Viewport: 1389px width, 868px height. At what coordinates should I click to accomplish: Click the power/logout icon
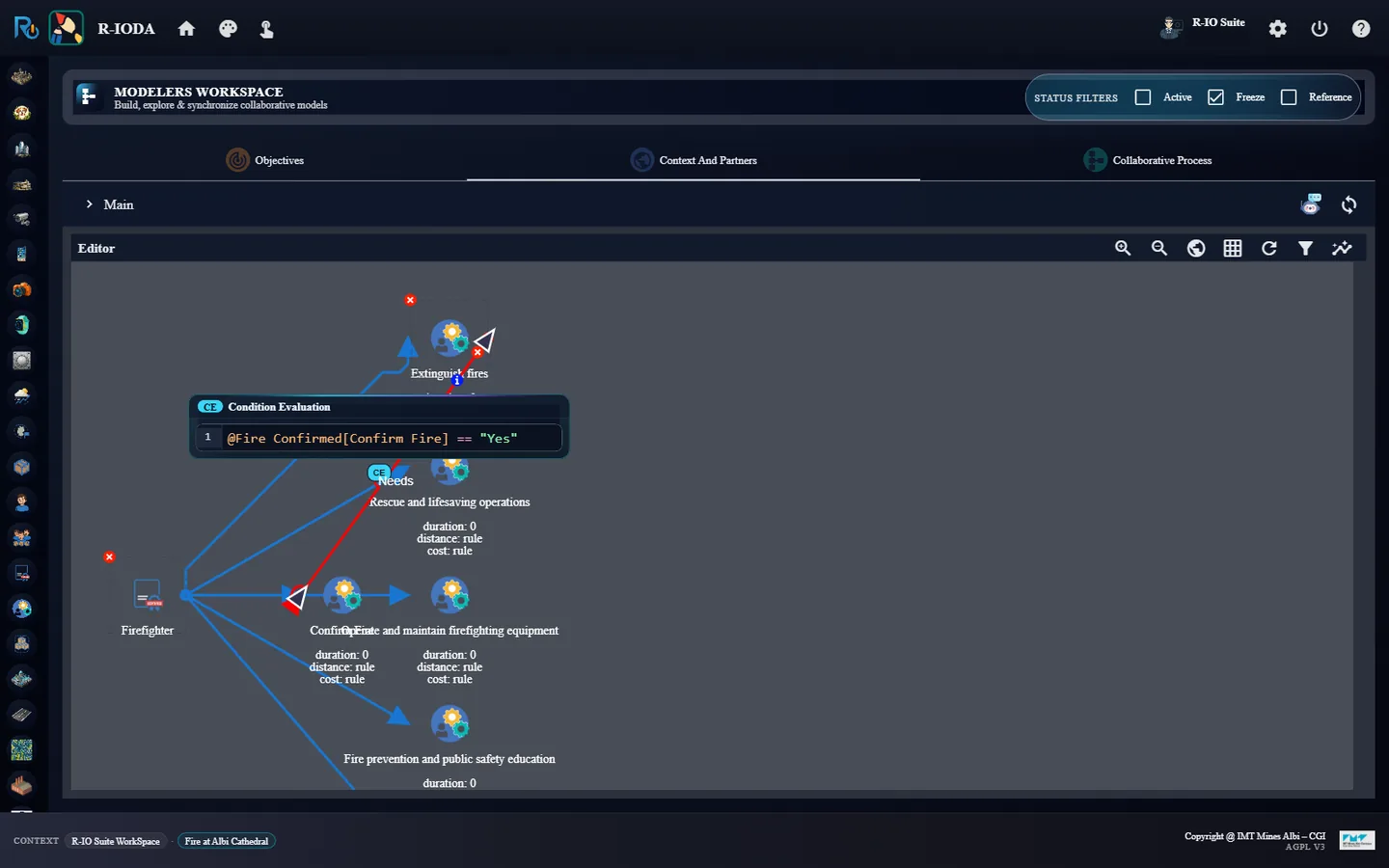pos(1320,29)
